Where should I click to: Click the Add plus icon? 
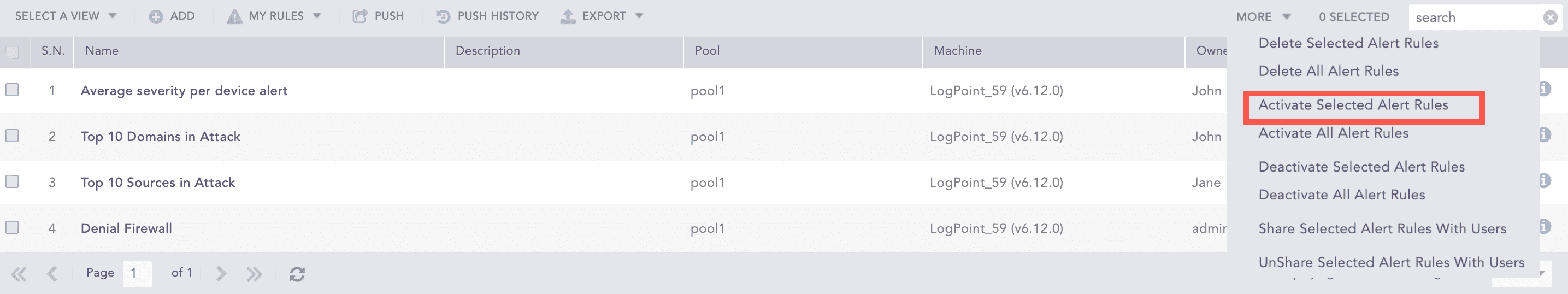156,16
